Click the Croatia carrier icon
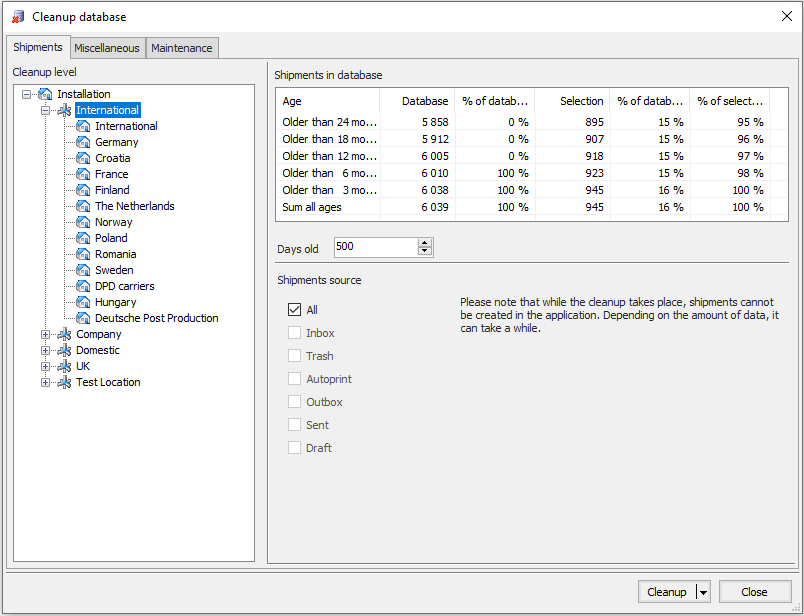This screenshot has height=616, width=804. coord(84,158)
